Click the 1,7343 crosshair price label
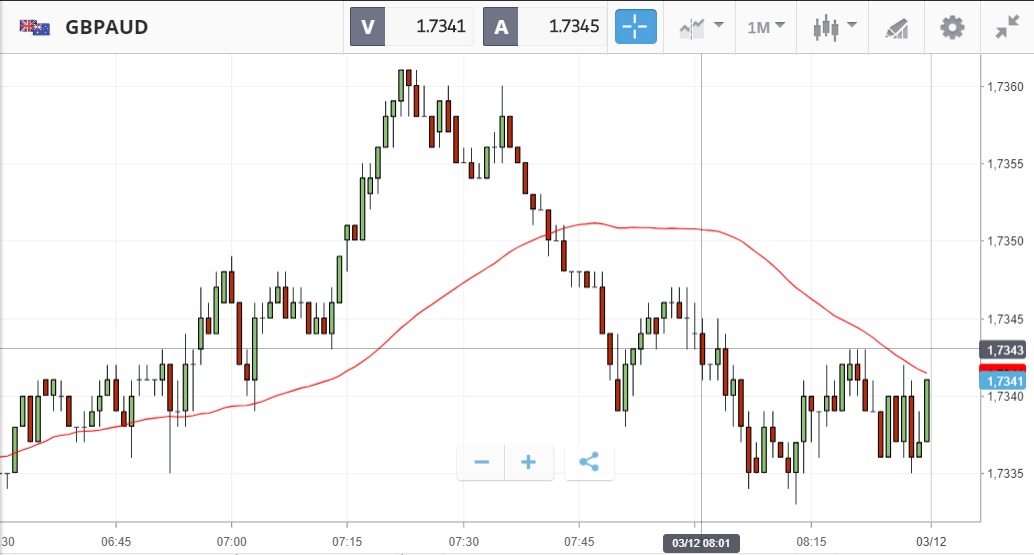The height and width of the screenshot is (555, 1034). 1002,350
